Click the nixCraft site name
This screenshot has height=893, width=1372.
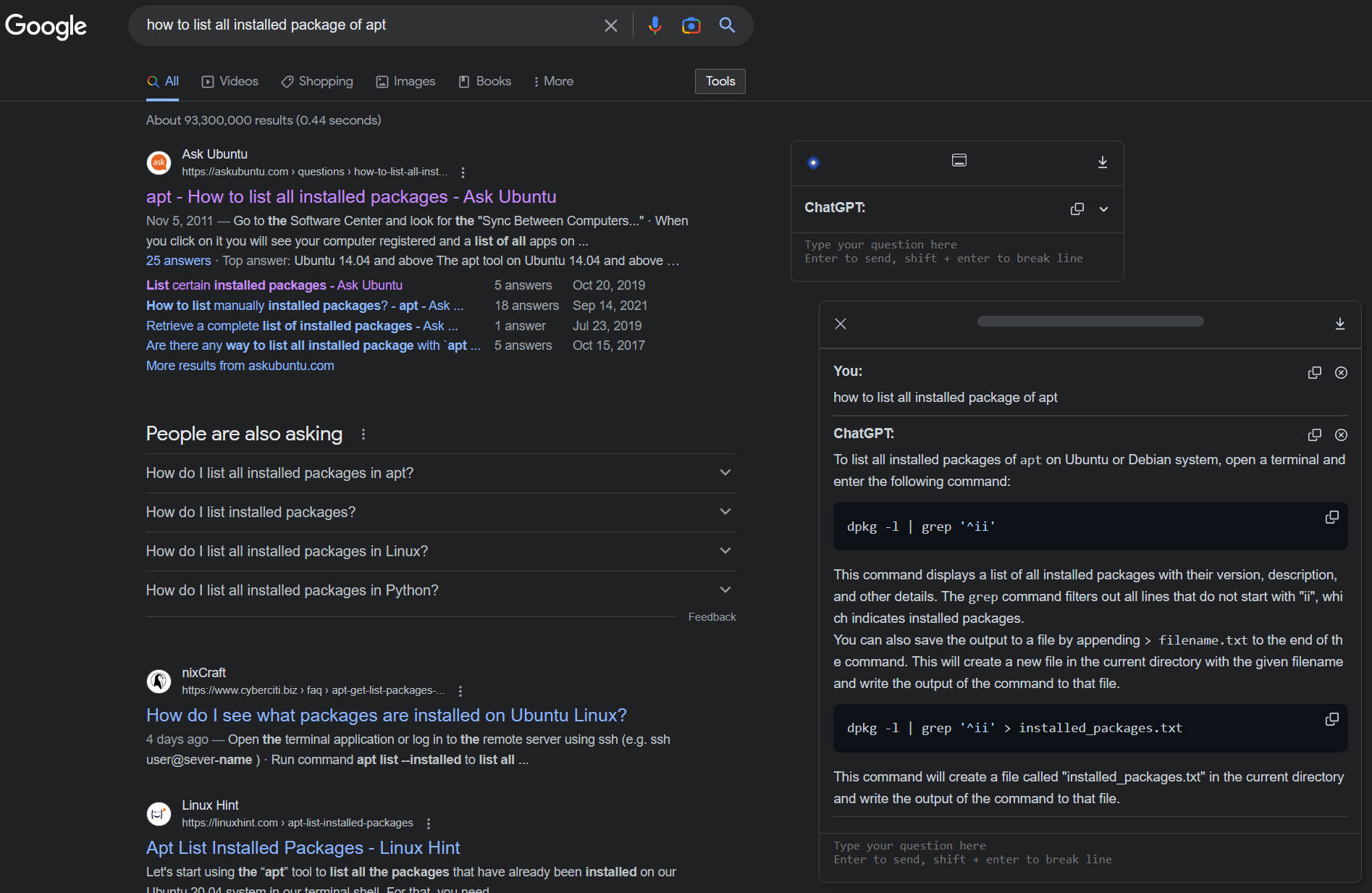pyautogui.click(x=203, y=673)
